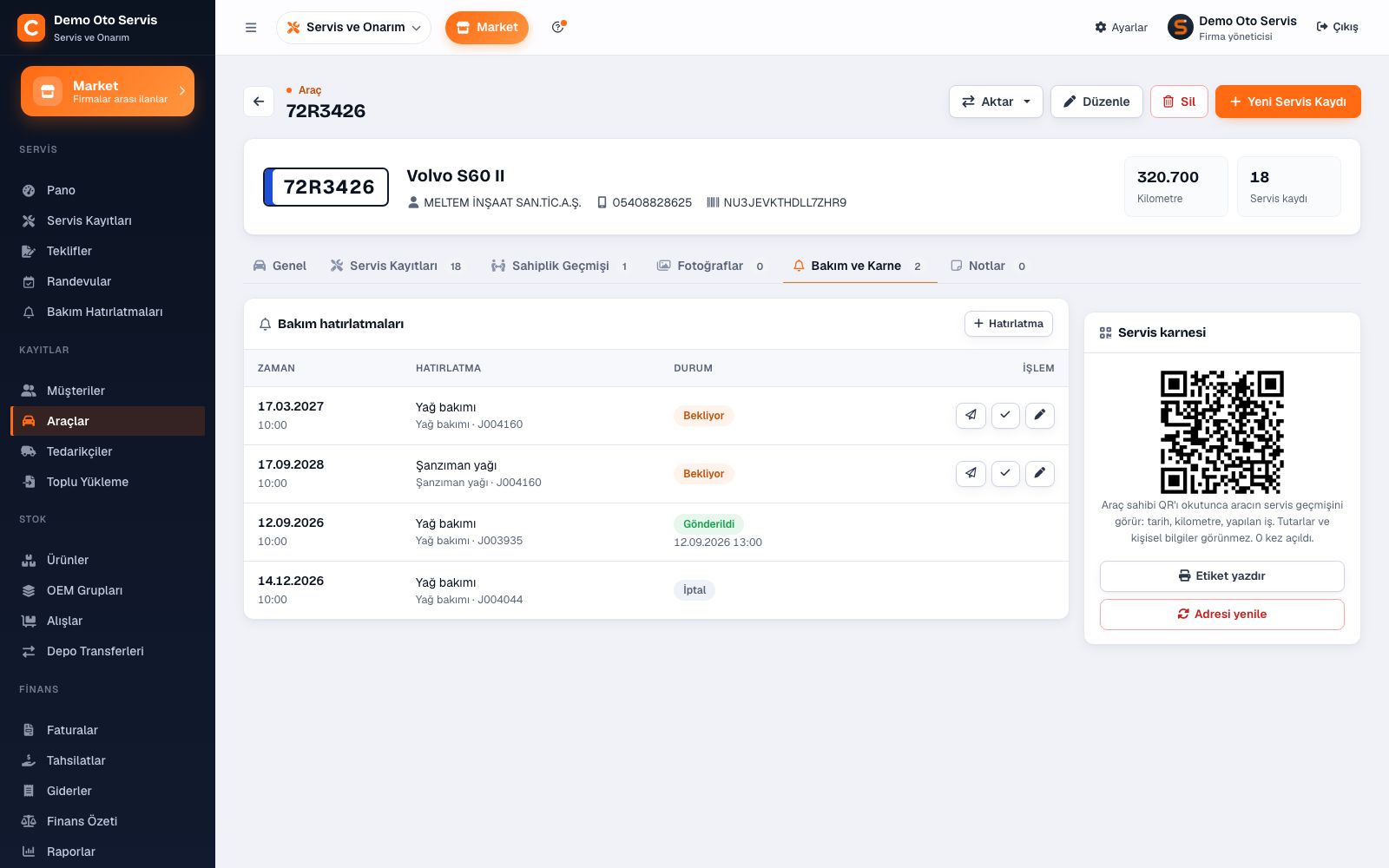Expand the Servis ve Onarım module dropdown

(x=353, y=28)
